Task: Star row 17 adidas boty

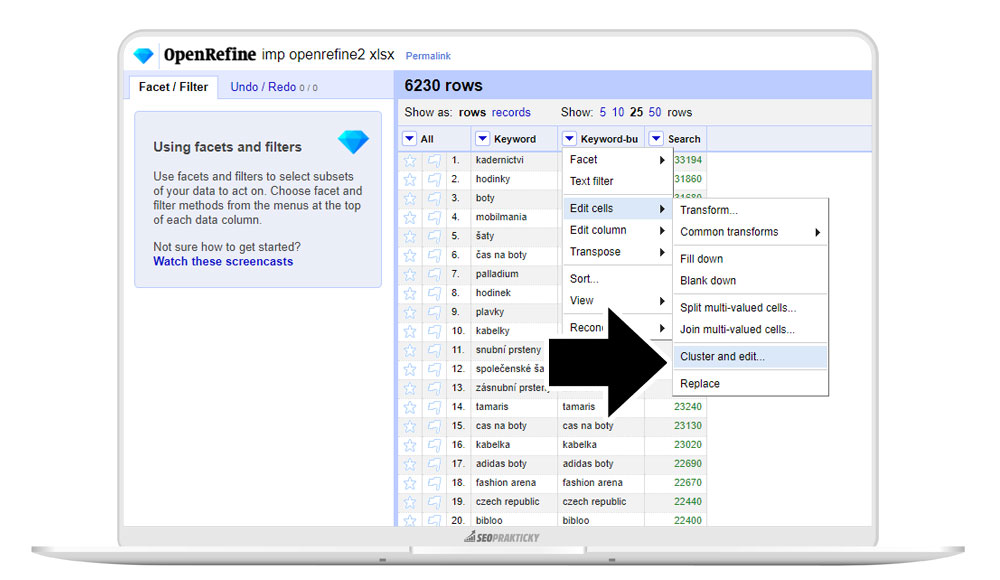Action: coord(410,464)
